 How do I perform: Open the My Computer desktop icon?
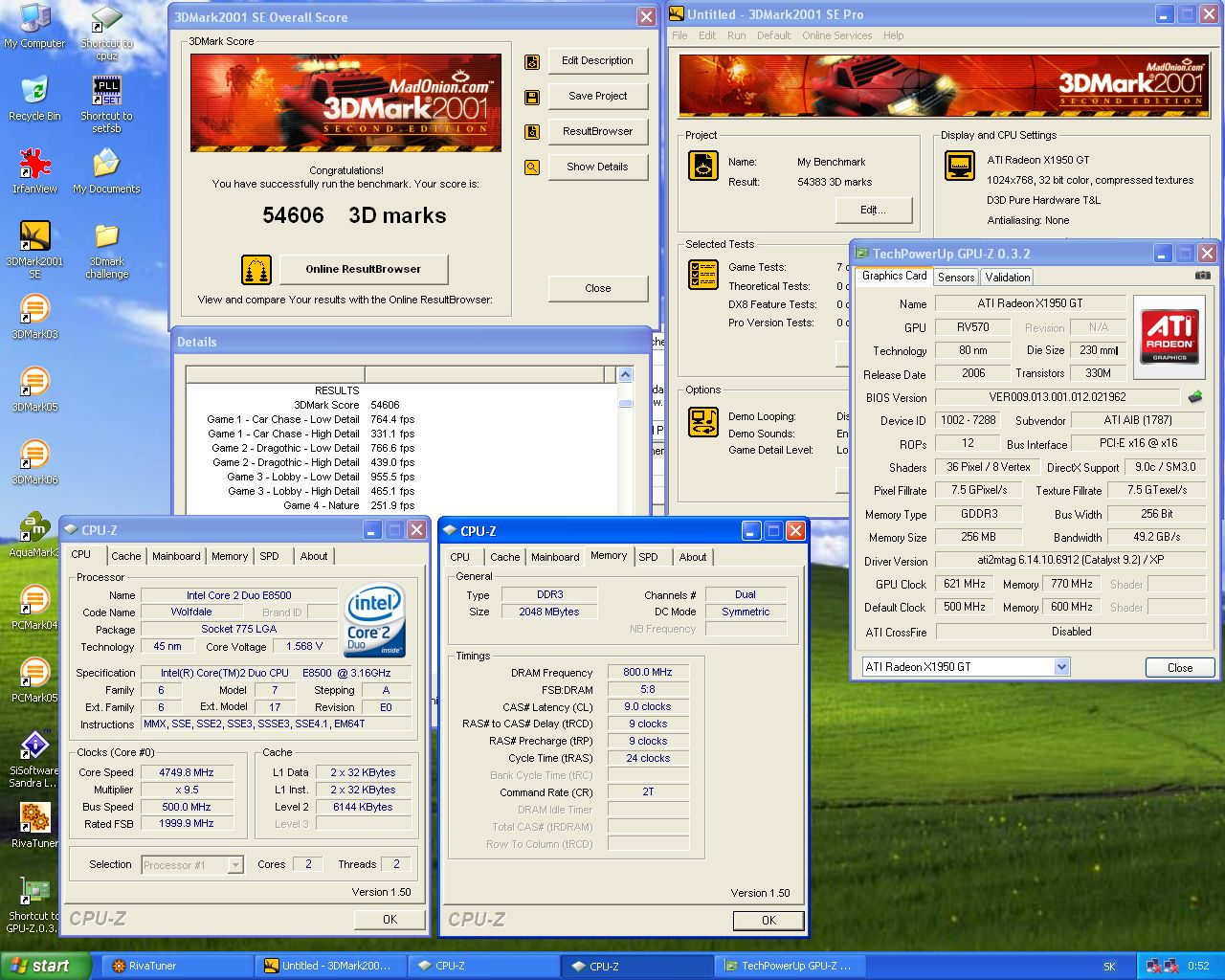[34, 27]
